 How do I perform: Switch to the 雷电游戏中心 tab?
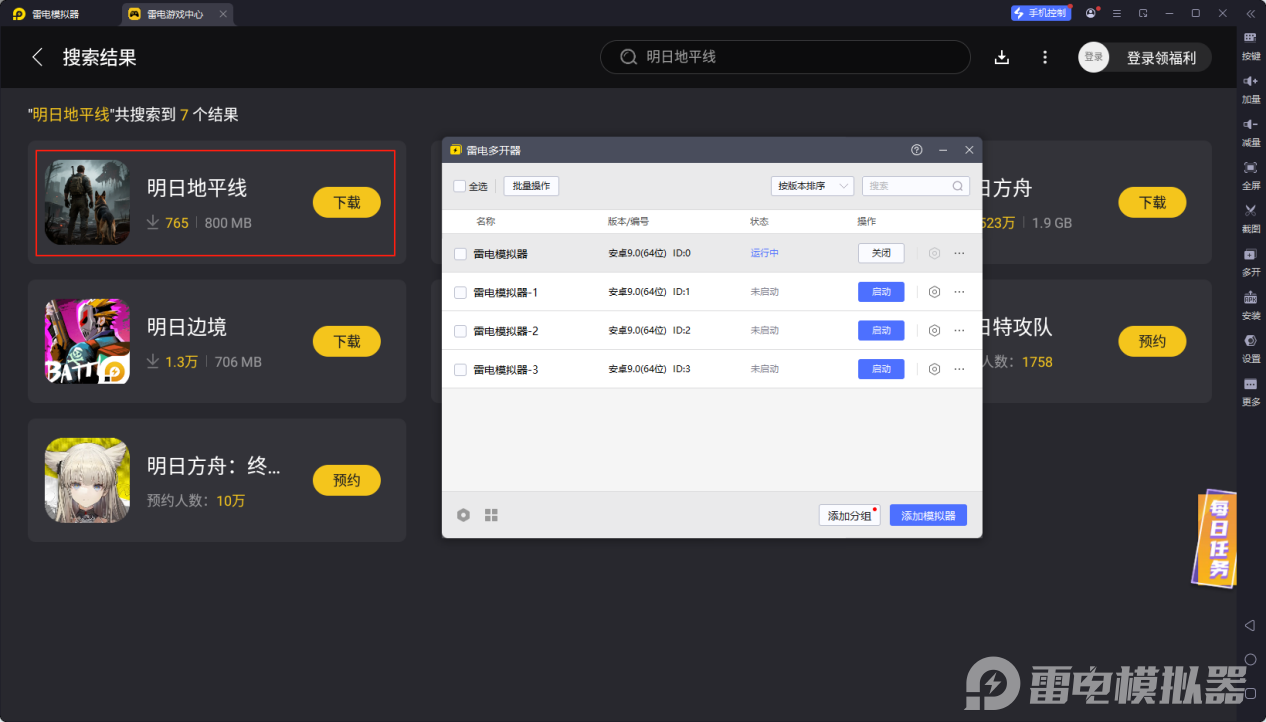(x=176, y=14)
